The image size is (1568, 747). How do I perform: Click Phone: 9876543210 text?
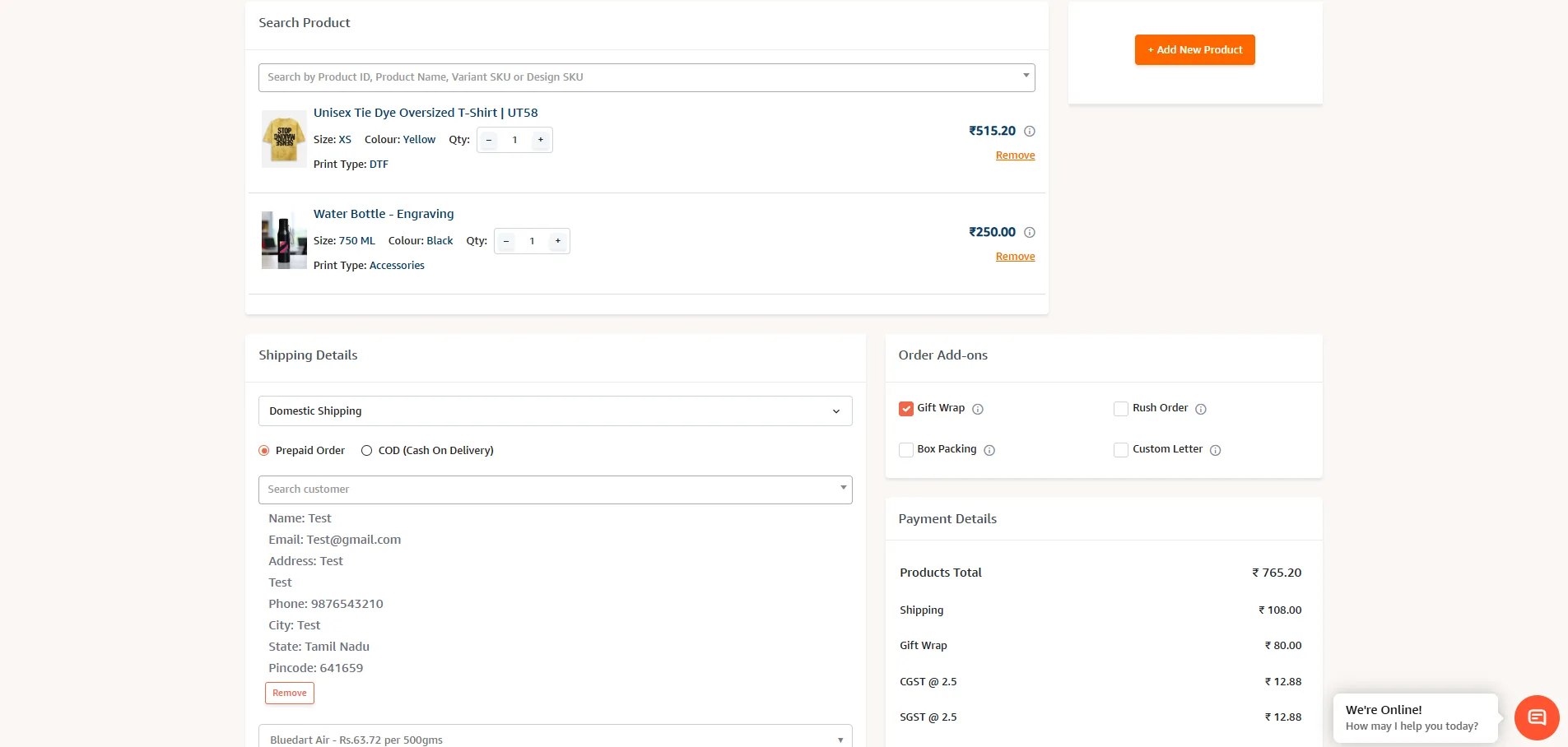click(x=326, y=604)
